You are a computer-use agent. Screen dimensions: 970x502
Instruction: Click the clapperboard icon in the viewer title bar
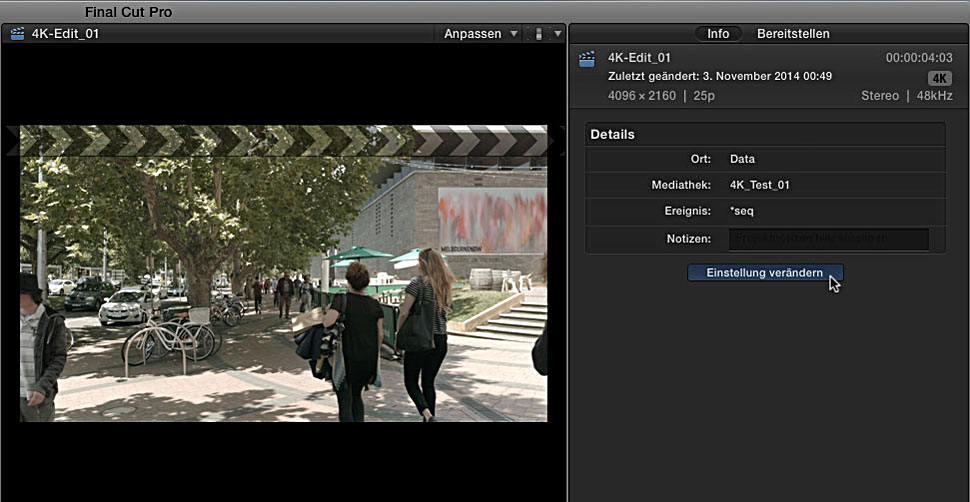pos(17,34)
